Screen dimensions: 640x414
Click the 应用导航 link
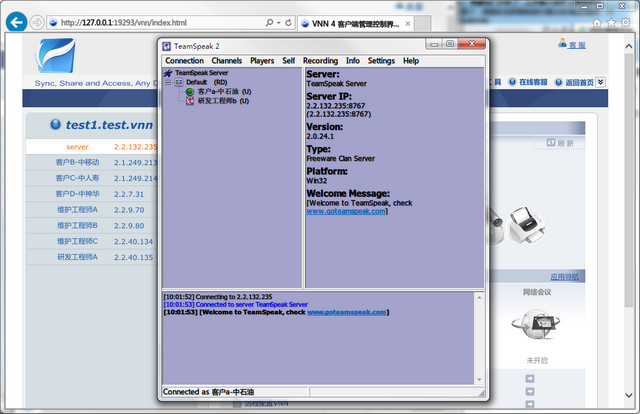tap(564, 277)
